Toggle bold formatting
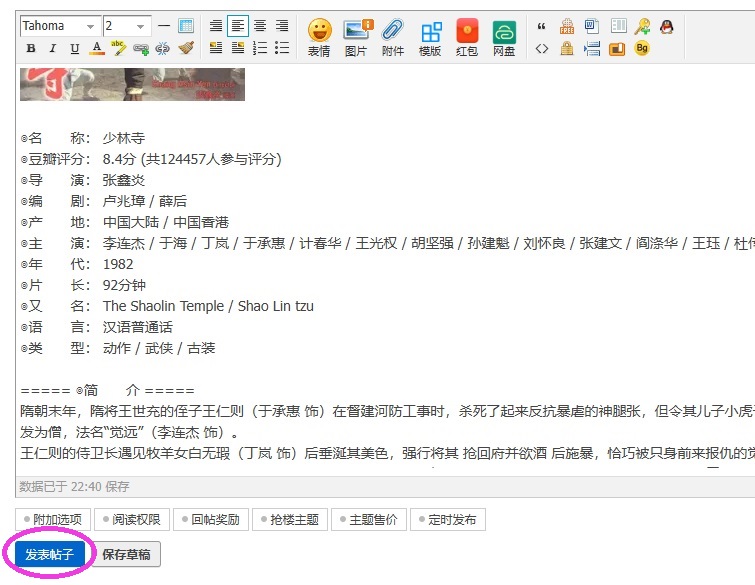 30,48
